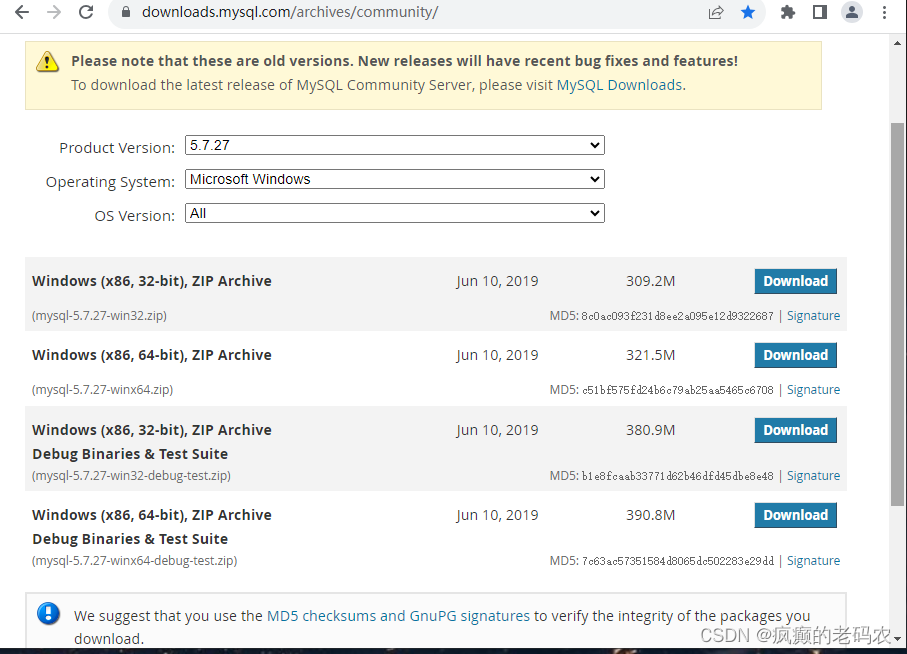Click the scrollbar down arrow
Viewport: 907px width, 654px height.
(897, 639)
